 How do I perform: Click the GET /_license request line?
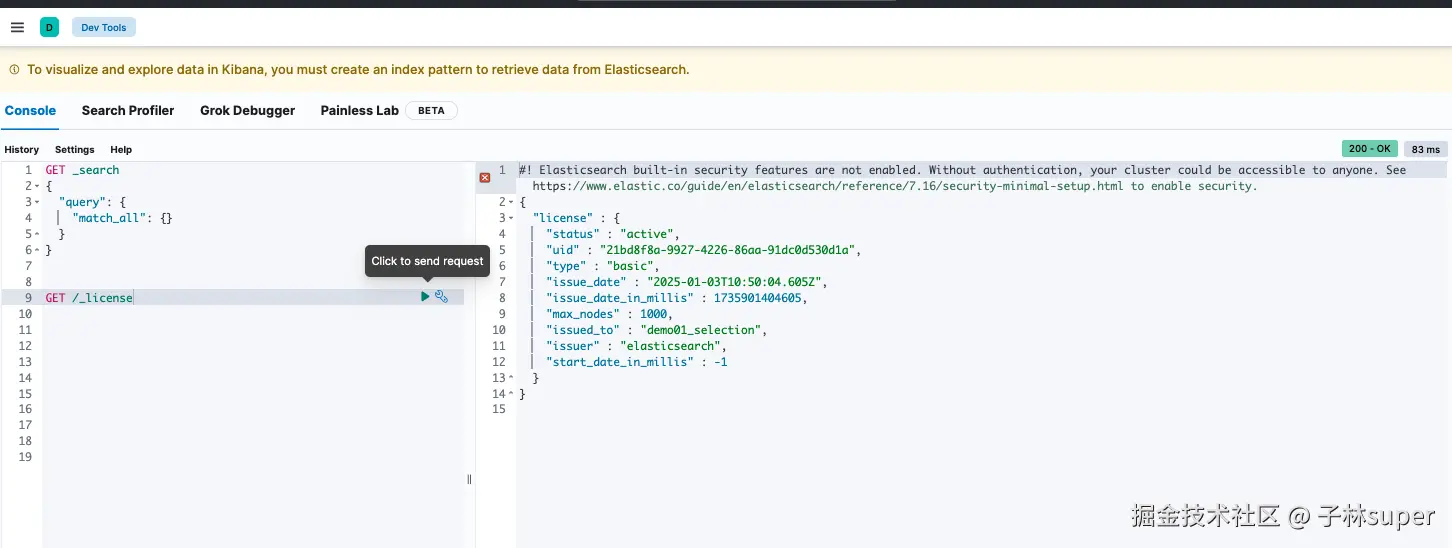[89, 298]
